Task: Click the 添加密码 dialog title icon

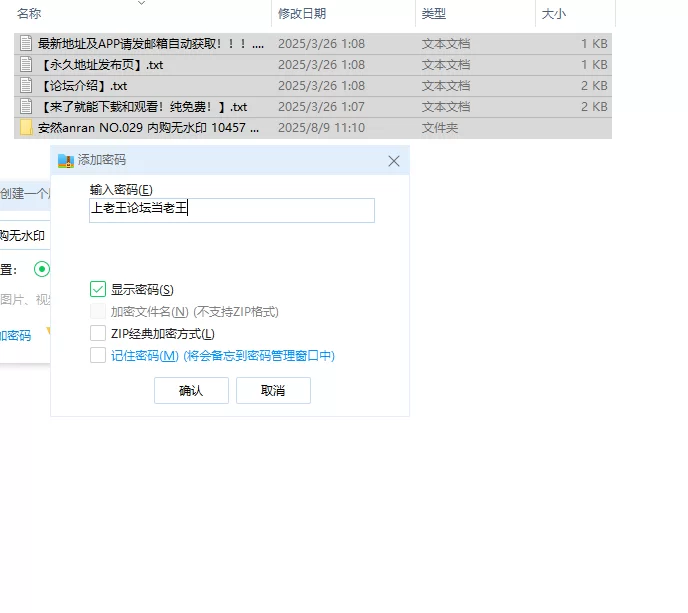Action: pyautogui.click(x=66, y=160)
